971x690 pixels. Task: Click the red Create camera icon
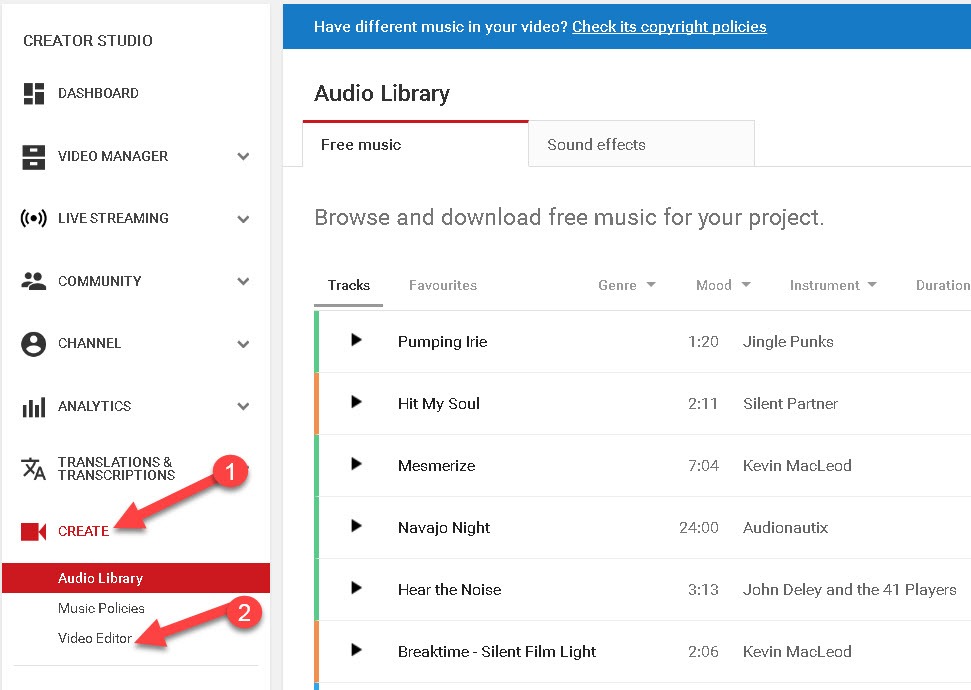pyautogui.click(x=34, y=532)
